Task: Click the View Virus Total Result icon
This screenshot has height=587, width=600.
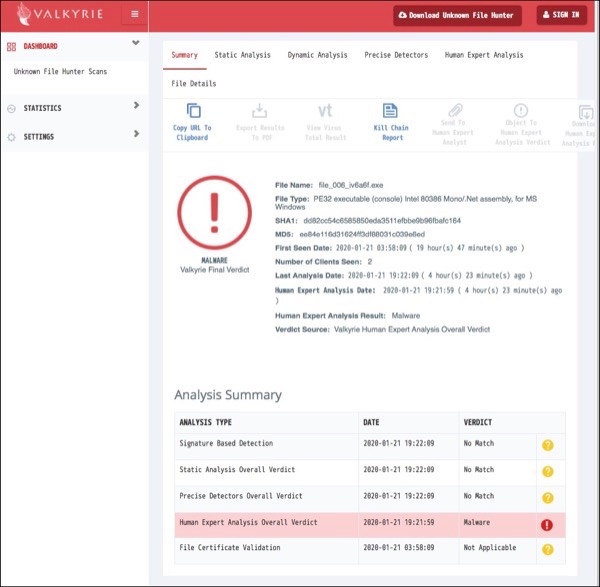Action: pos(325,111)
